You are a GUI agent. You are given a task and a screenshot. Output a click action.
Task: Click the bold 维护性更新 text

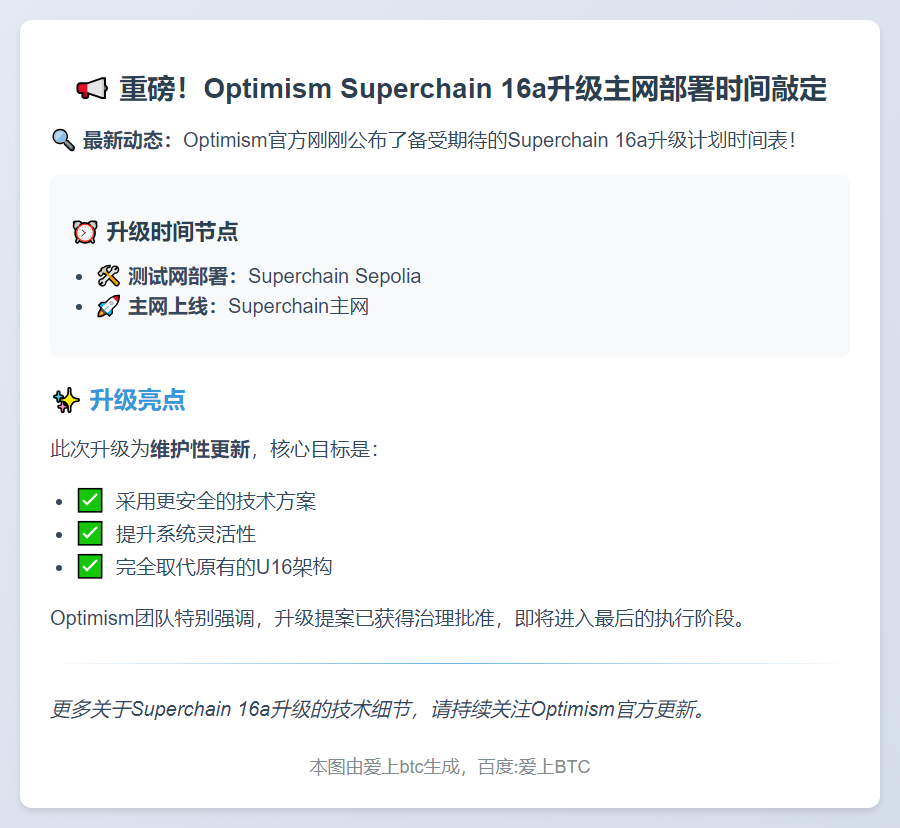point(200,449)
